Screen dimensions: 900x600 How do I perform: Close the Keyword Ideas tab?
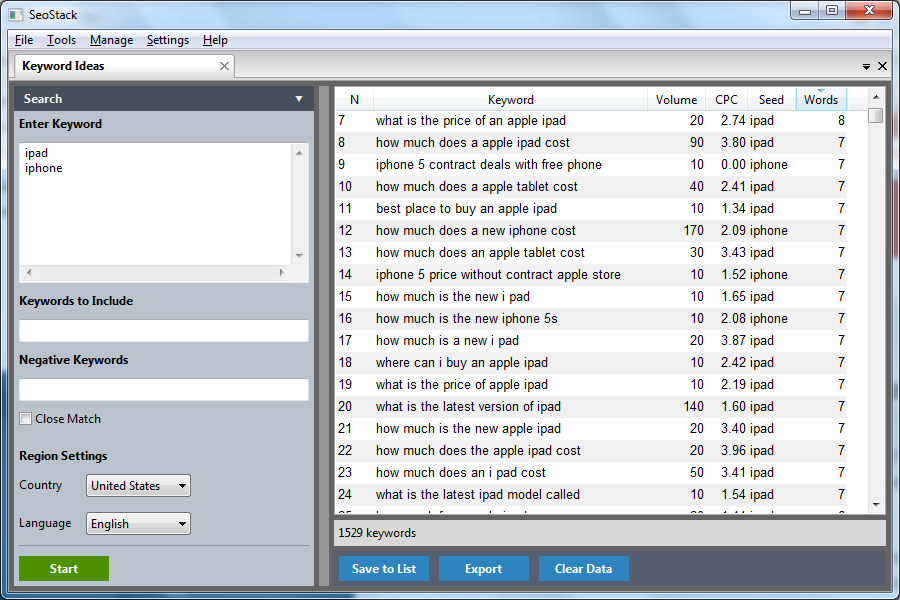point(224,66)
